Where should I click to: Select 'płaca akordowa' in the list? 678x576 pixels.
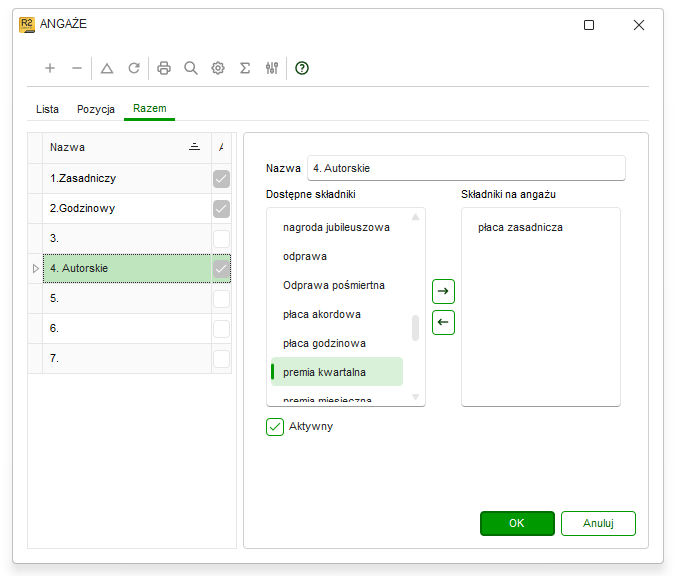tap(336, 314)
